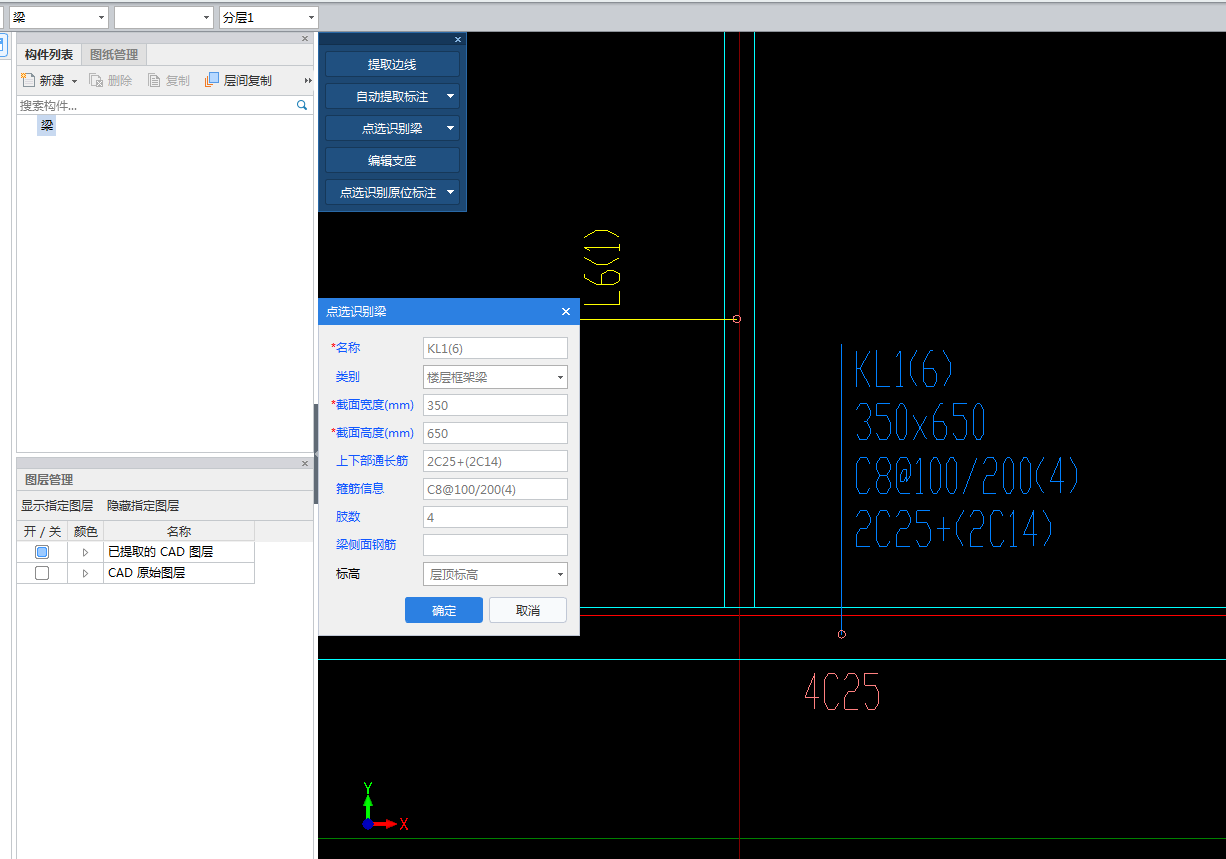This screenshot has width=1226, height=859.
Task: Select the 梁 item in component list
Action: click(47, 126)
